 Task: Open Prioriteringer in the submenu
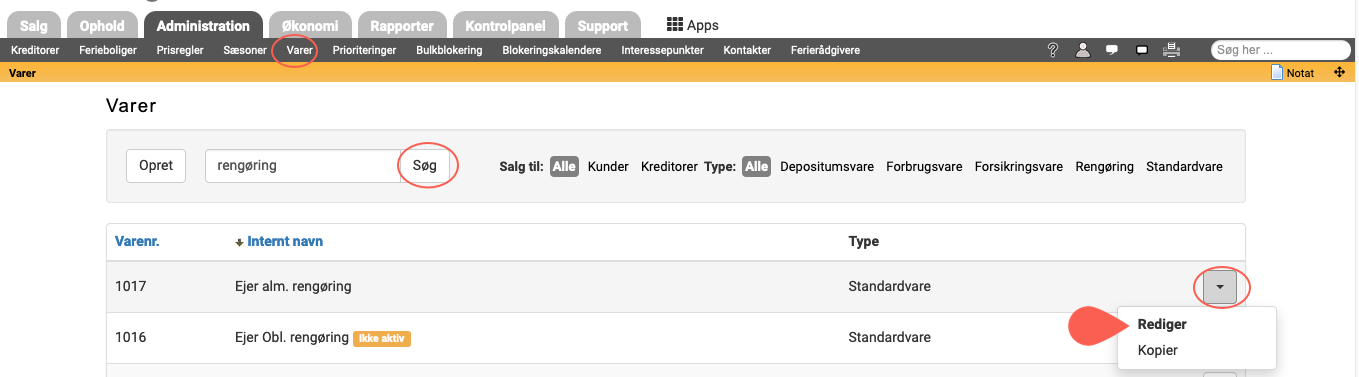point(365,50)
